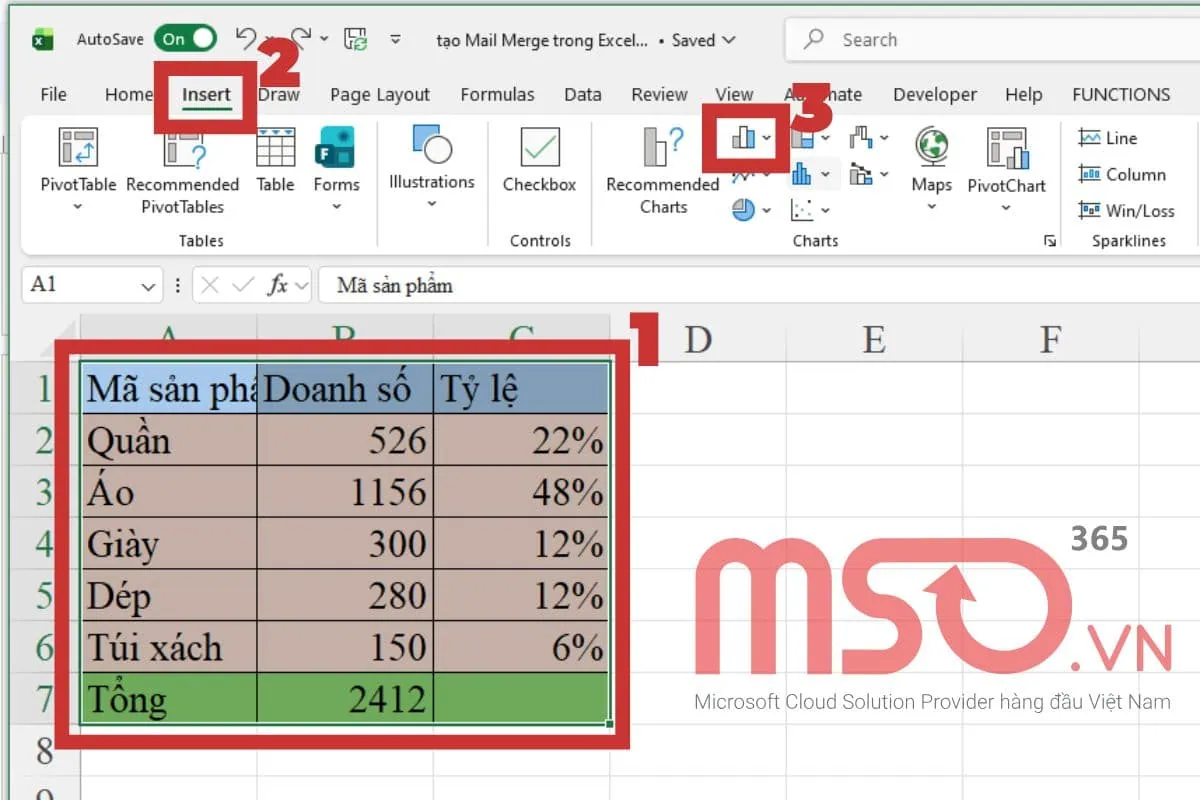Open the Developer tab
This screenshot has width=1200, height=800.
[x=935, y=94]
